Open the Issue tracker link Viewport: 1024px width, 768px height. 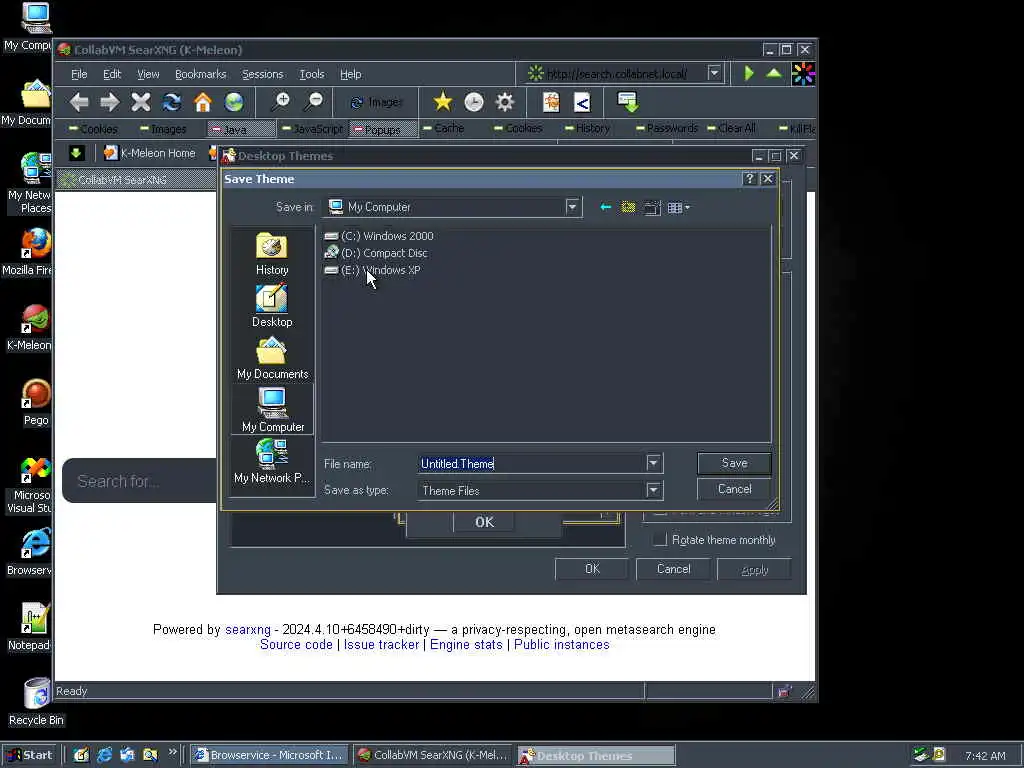381,645
